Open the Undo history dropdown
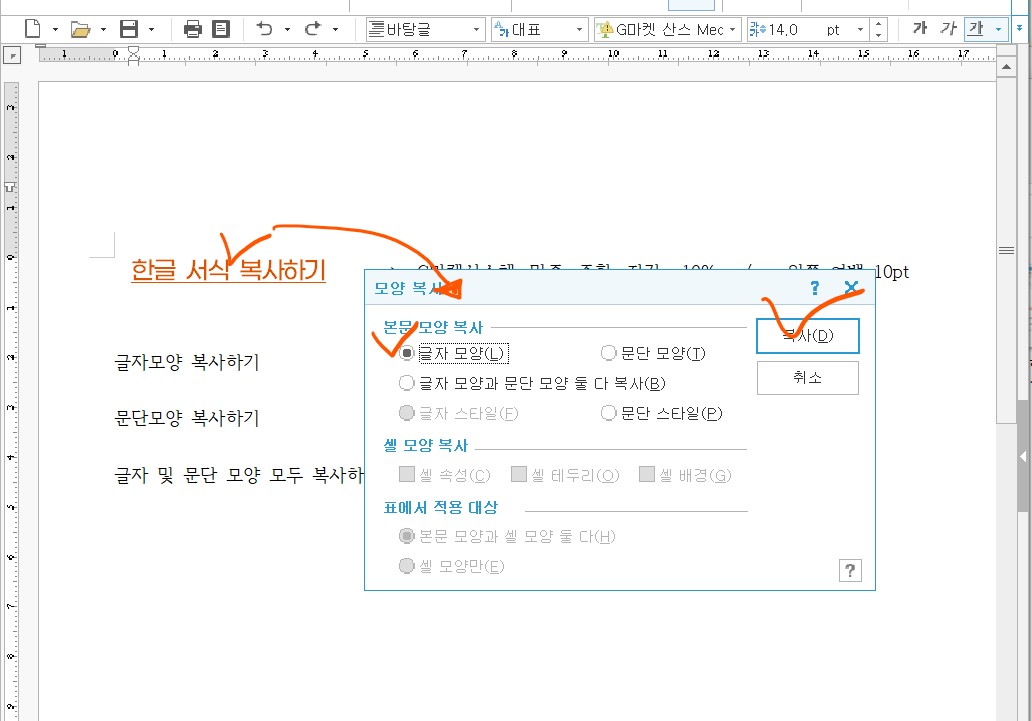This screenshot has width=1032, height=721. [287, 29]
